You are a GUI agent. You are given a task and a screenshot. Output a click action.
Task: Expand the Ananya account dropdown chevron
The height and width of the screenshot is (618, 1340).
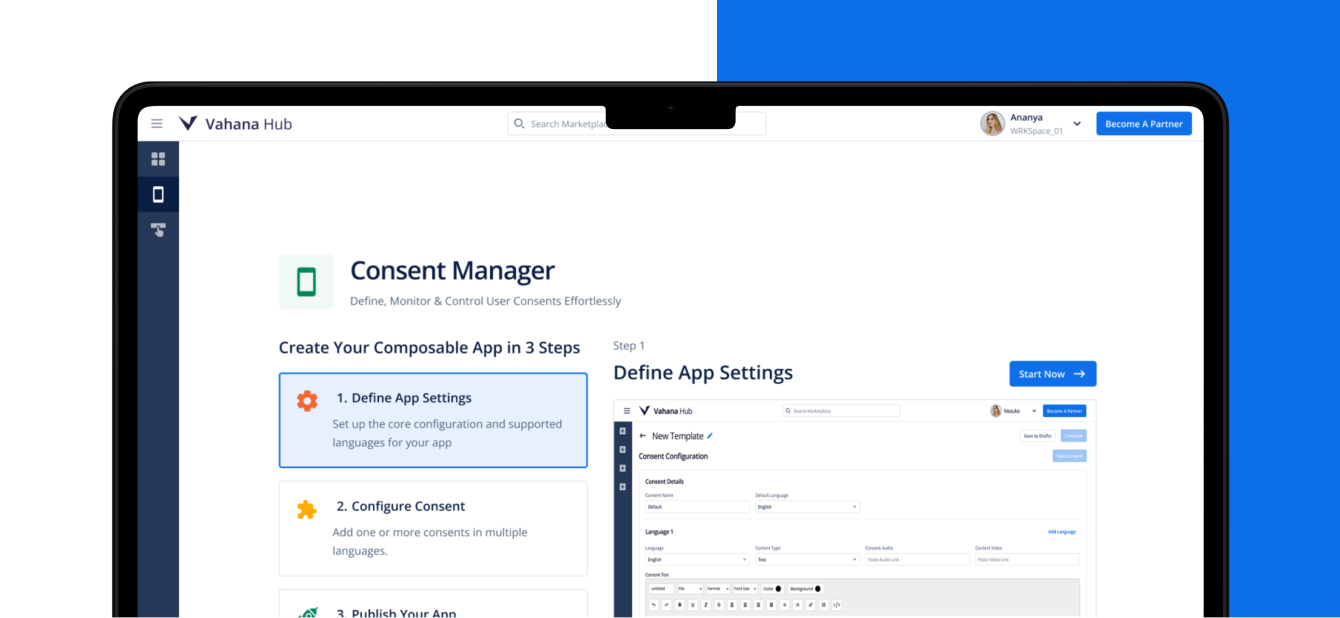(1077, 124)
